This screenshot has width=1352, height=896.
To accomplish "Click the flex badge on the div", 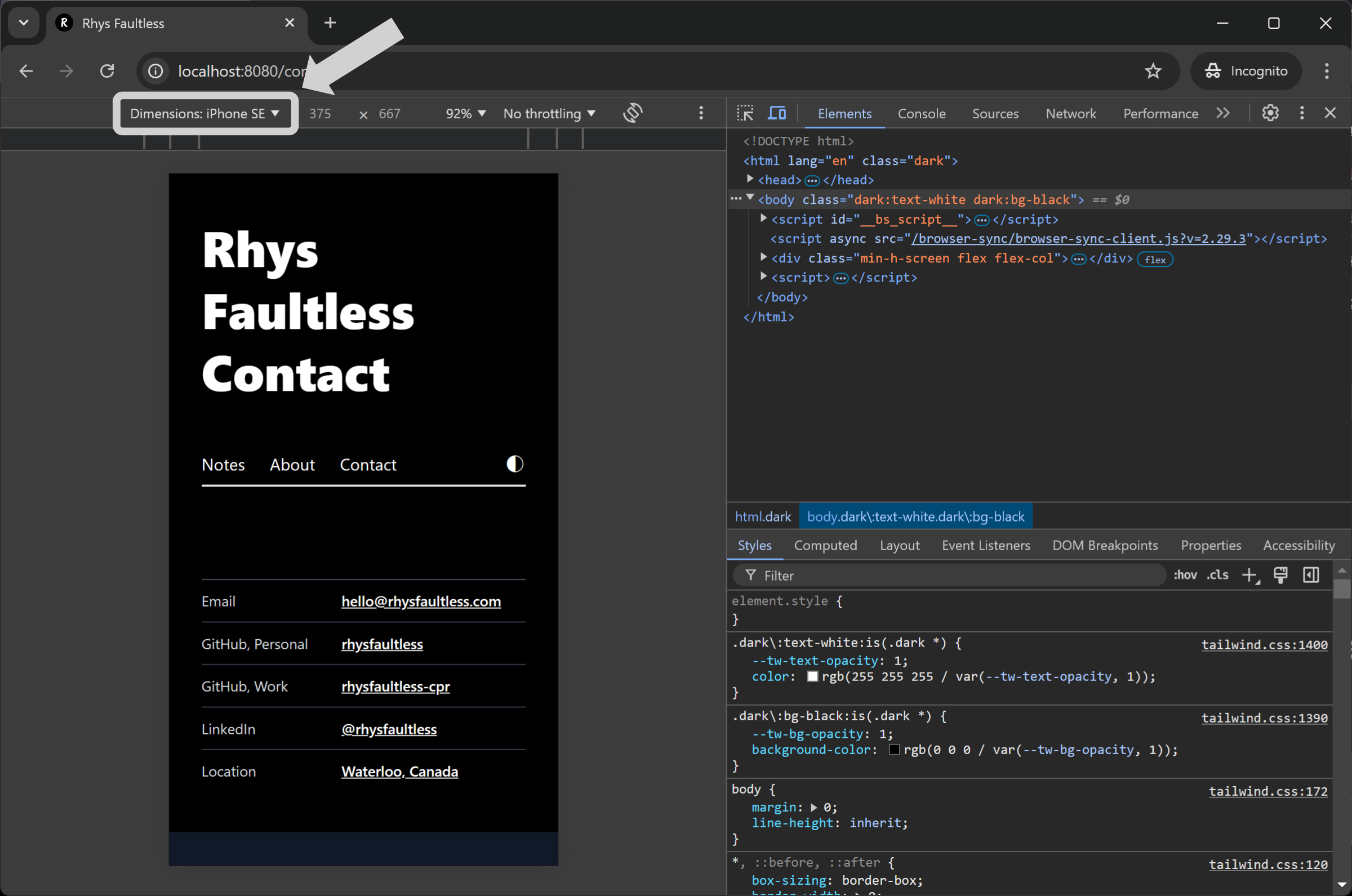I will (1155, 260).
